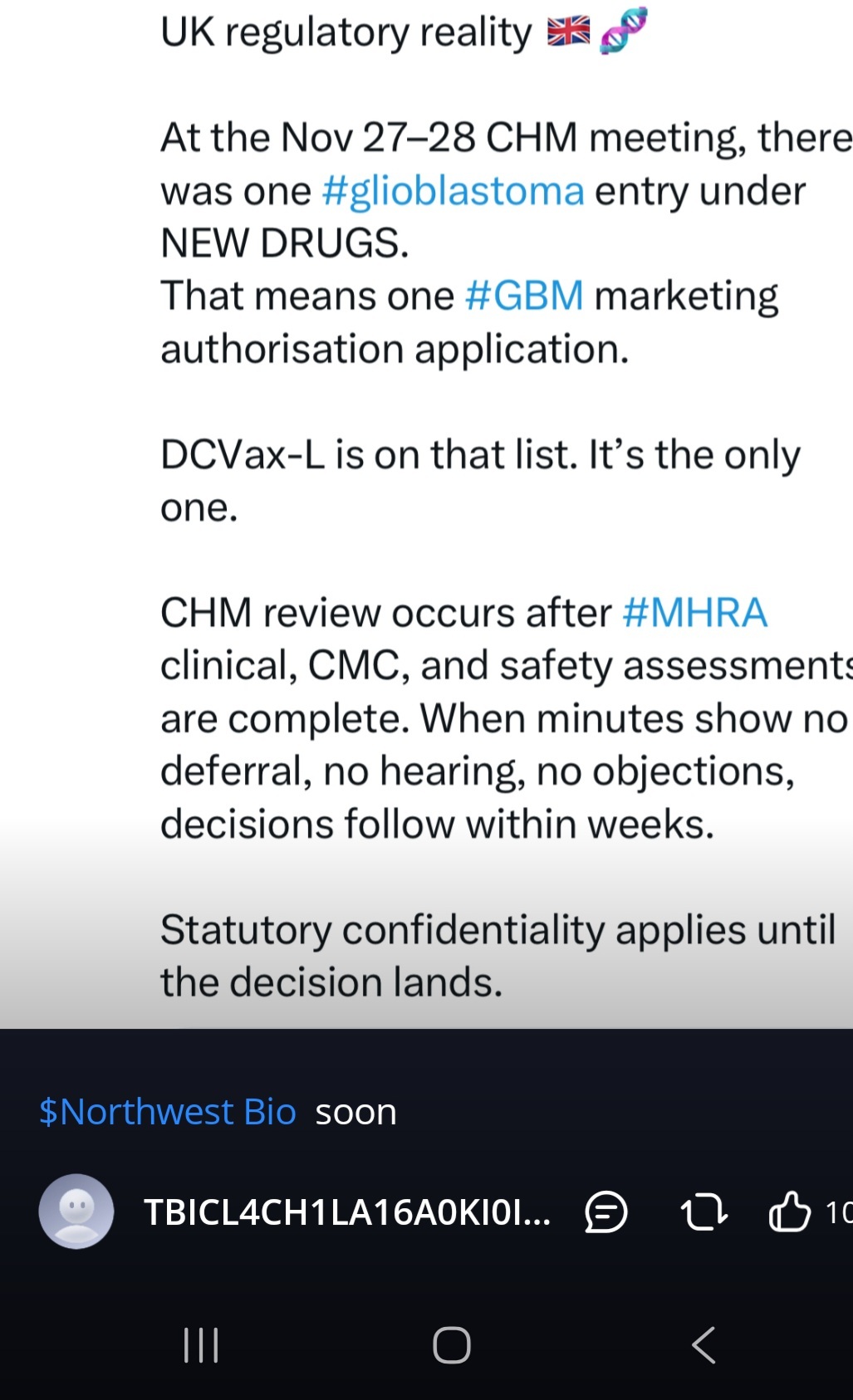The image size is (853, 1400).
Task: Tap the 'NEW DRUGS.' text line
Action: [x=285, y=243]
